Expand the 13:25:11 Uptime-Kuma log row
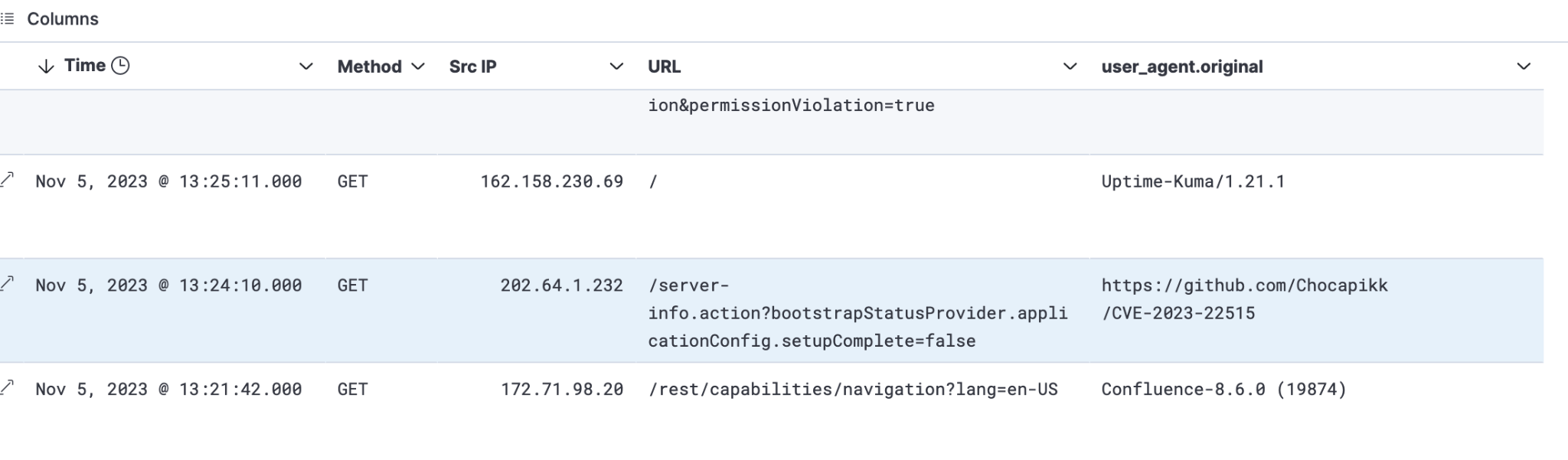 click(8, 179)
